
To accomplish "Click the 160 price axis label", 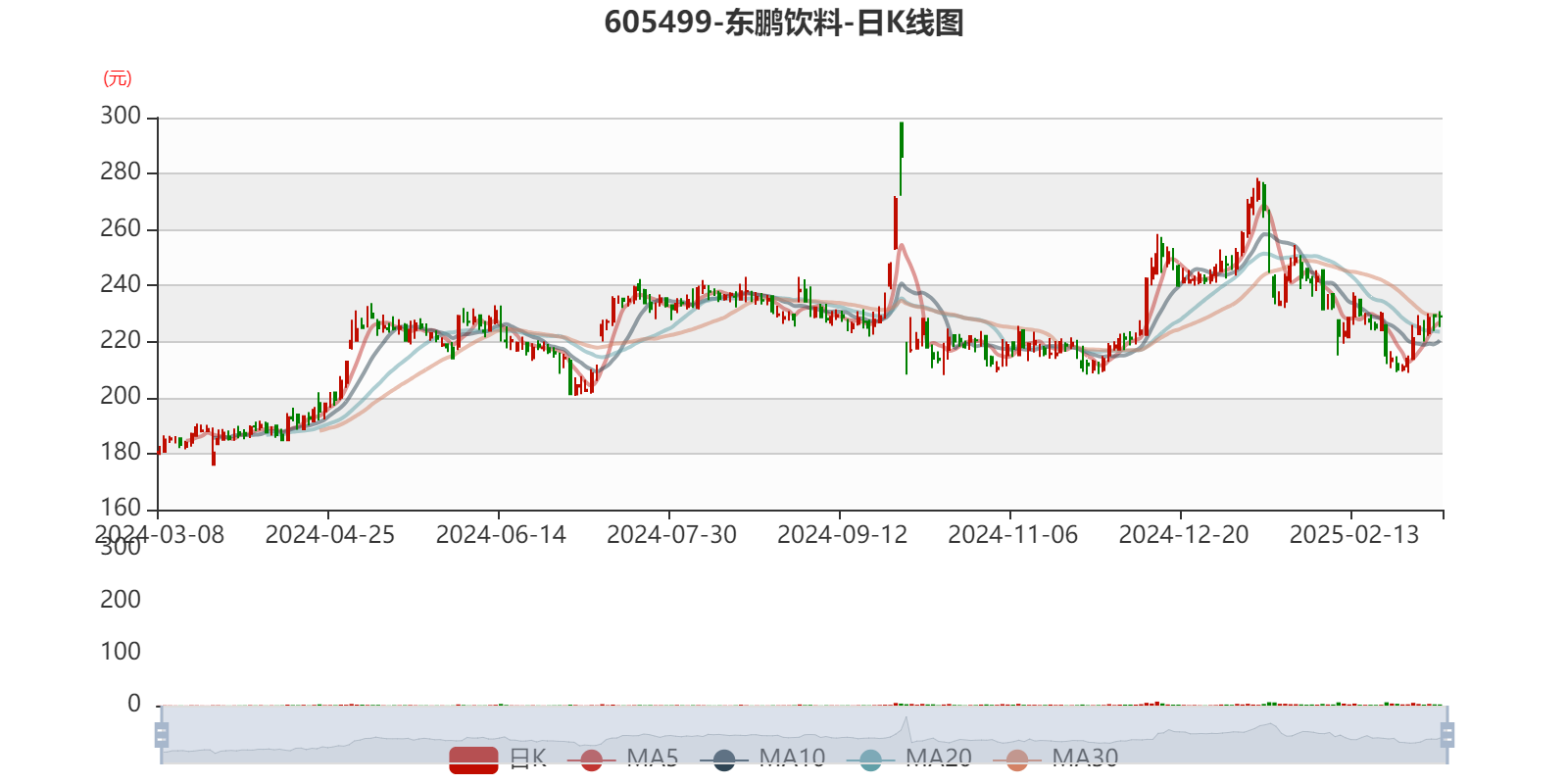I will click(x=121, y=508).
